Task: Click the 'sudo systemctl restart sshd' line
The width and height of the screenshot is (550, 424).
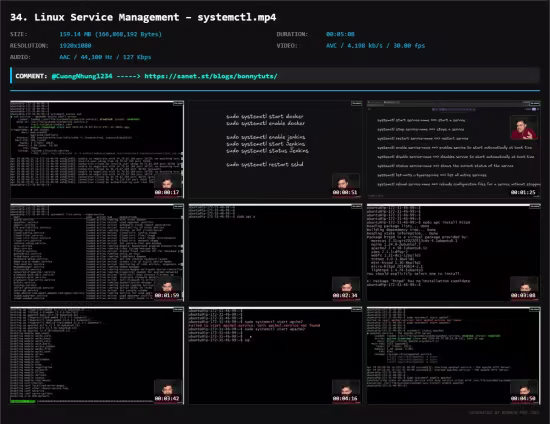Action: [x=265, y=164]
